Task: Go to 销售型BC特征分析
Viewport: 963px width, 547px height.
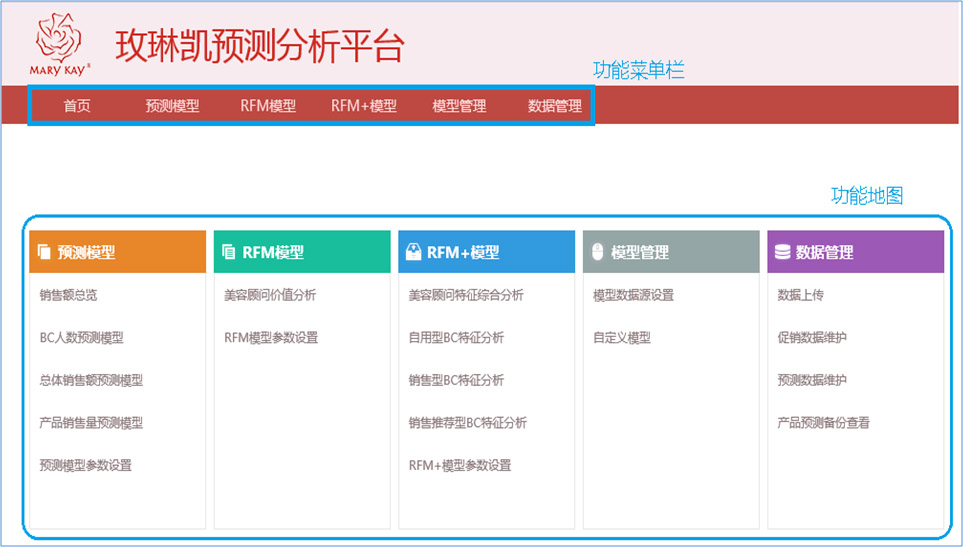Action: 456,380
